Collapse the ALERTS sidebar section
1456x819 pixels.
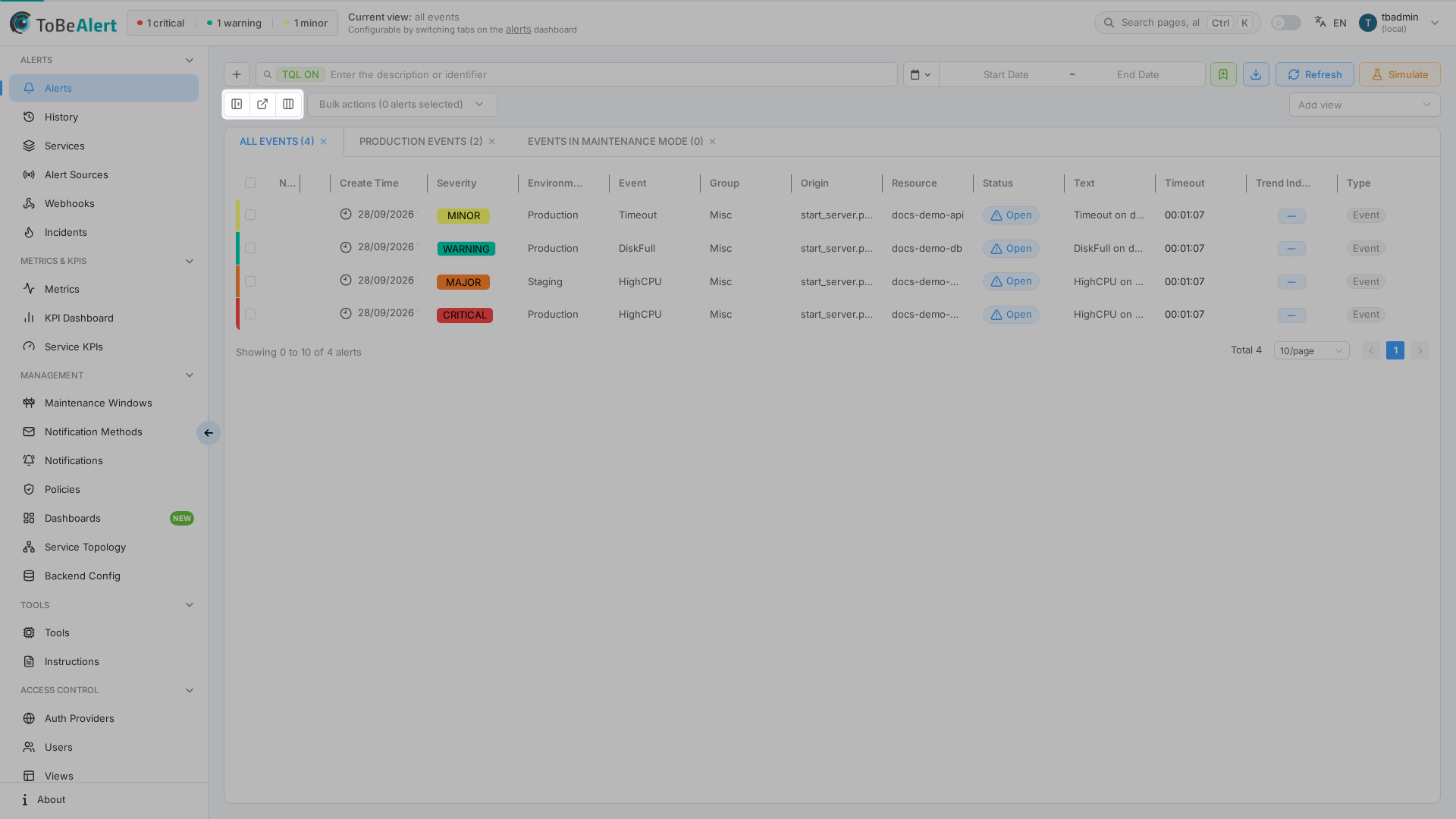point(190,60)
